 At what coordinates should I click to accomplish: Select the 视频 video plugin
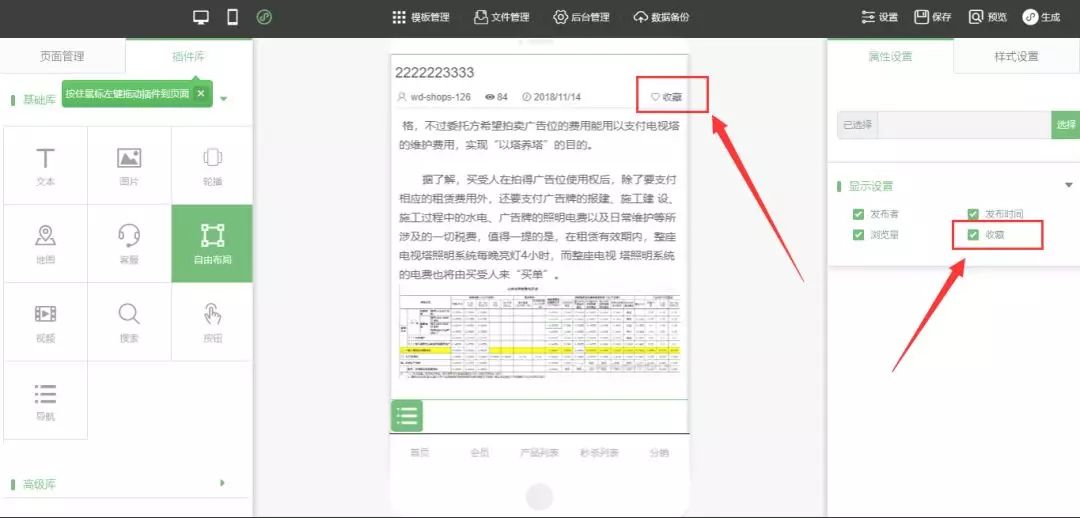(45, 322)
